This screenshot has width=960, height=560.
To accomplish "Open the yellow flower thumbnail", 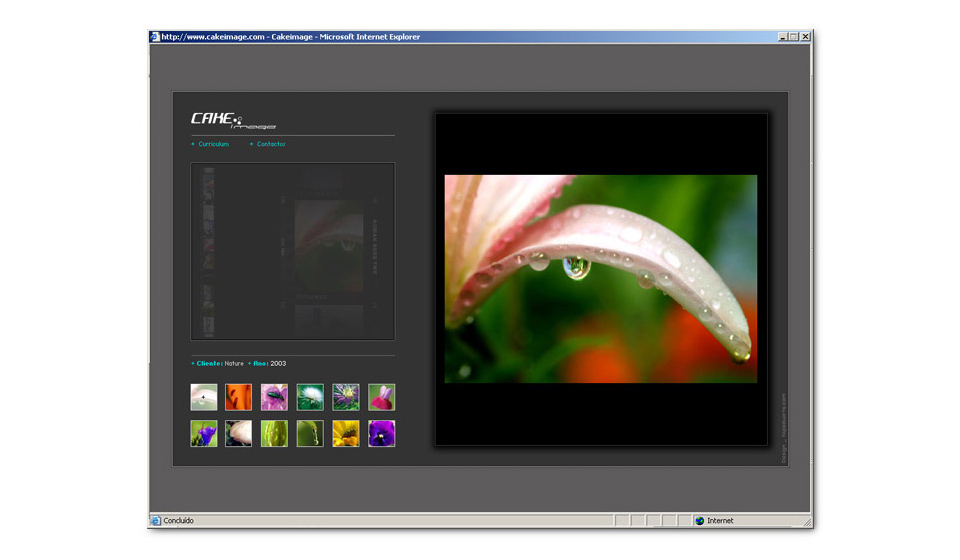I will click(346, 433).
